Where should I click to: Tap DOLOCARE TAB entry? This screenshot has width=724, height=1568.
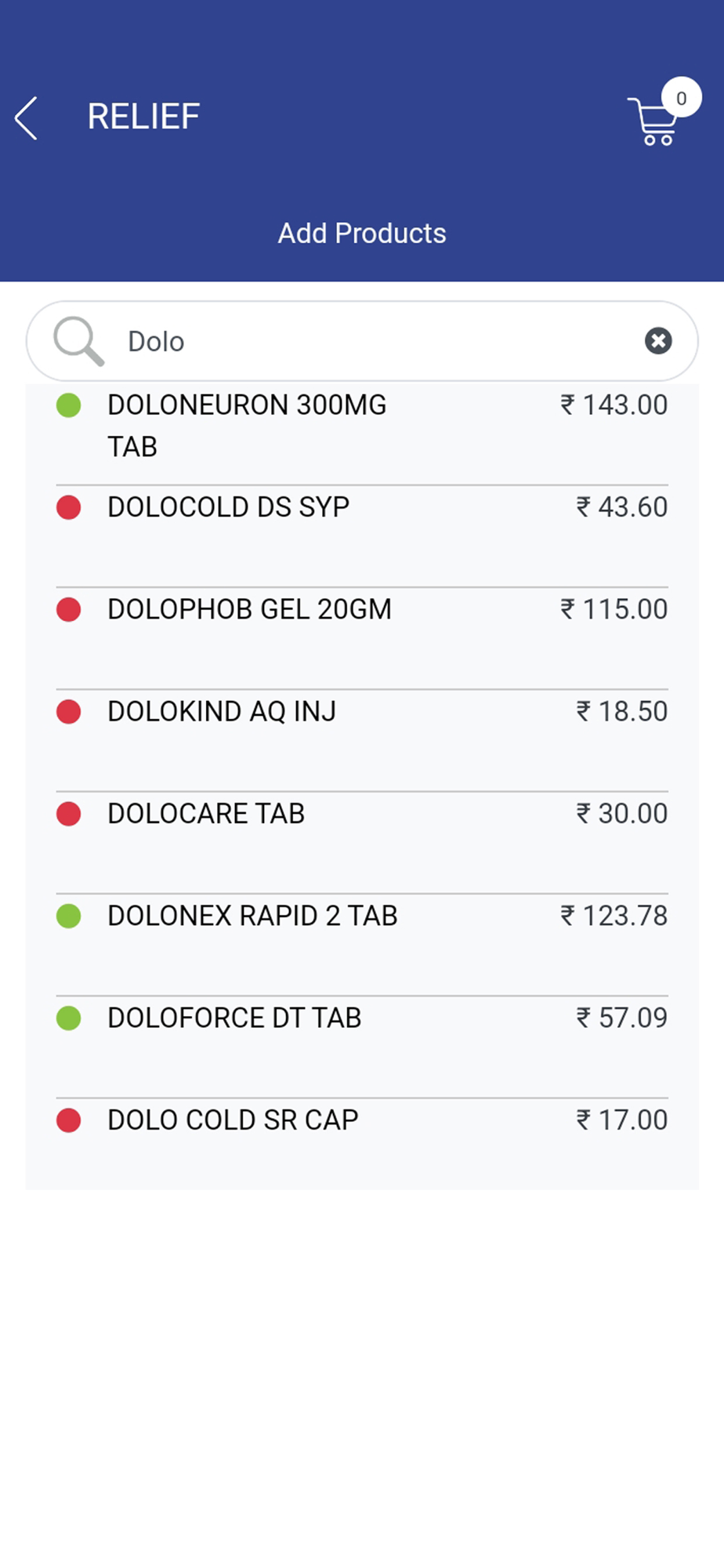click(206, 814)
